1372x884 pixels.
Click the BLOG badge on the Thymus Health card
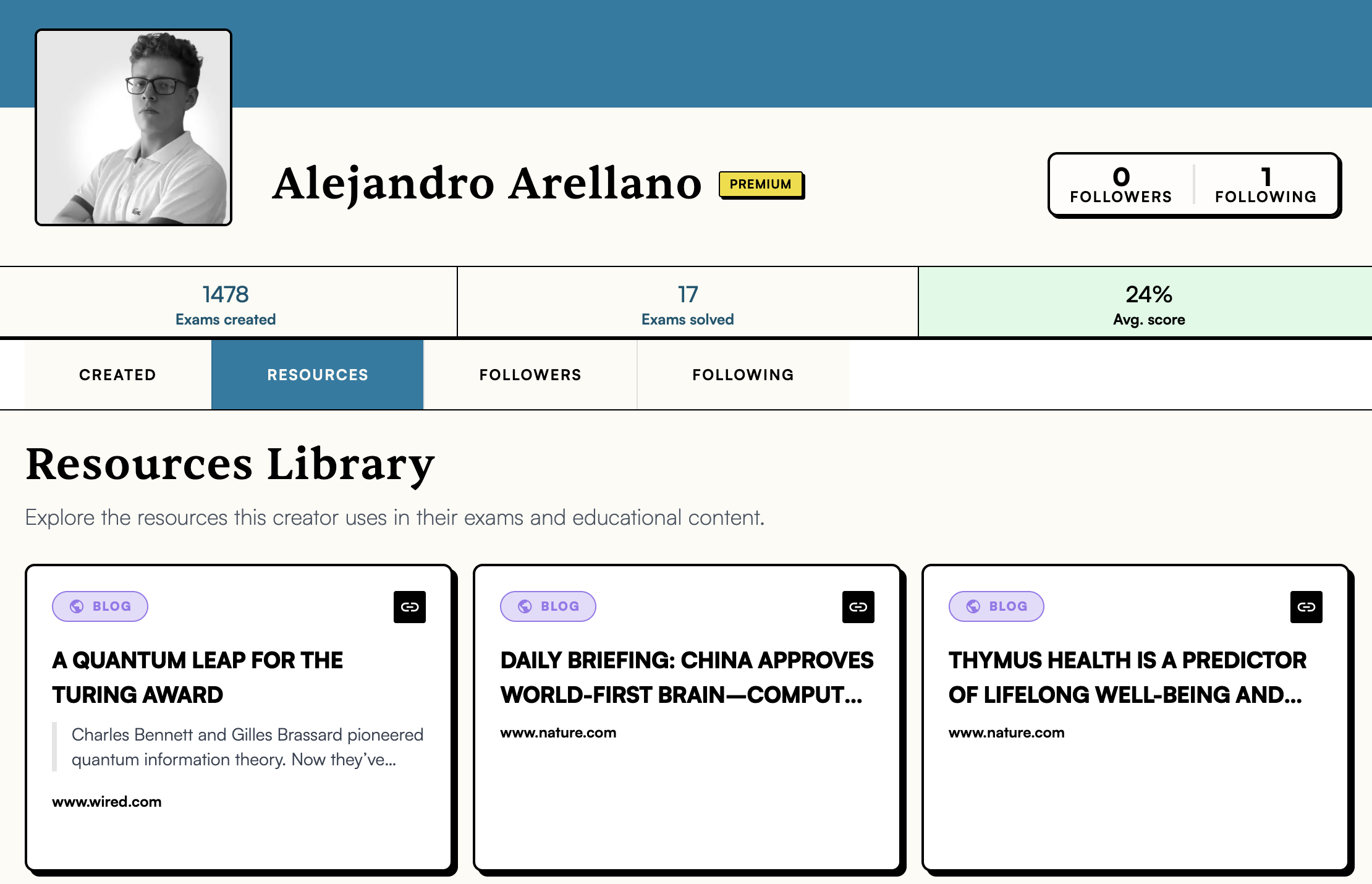(x=996, y=606)
